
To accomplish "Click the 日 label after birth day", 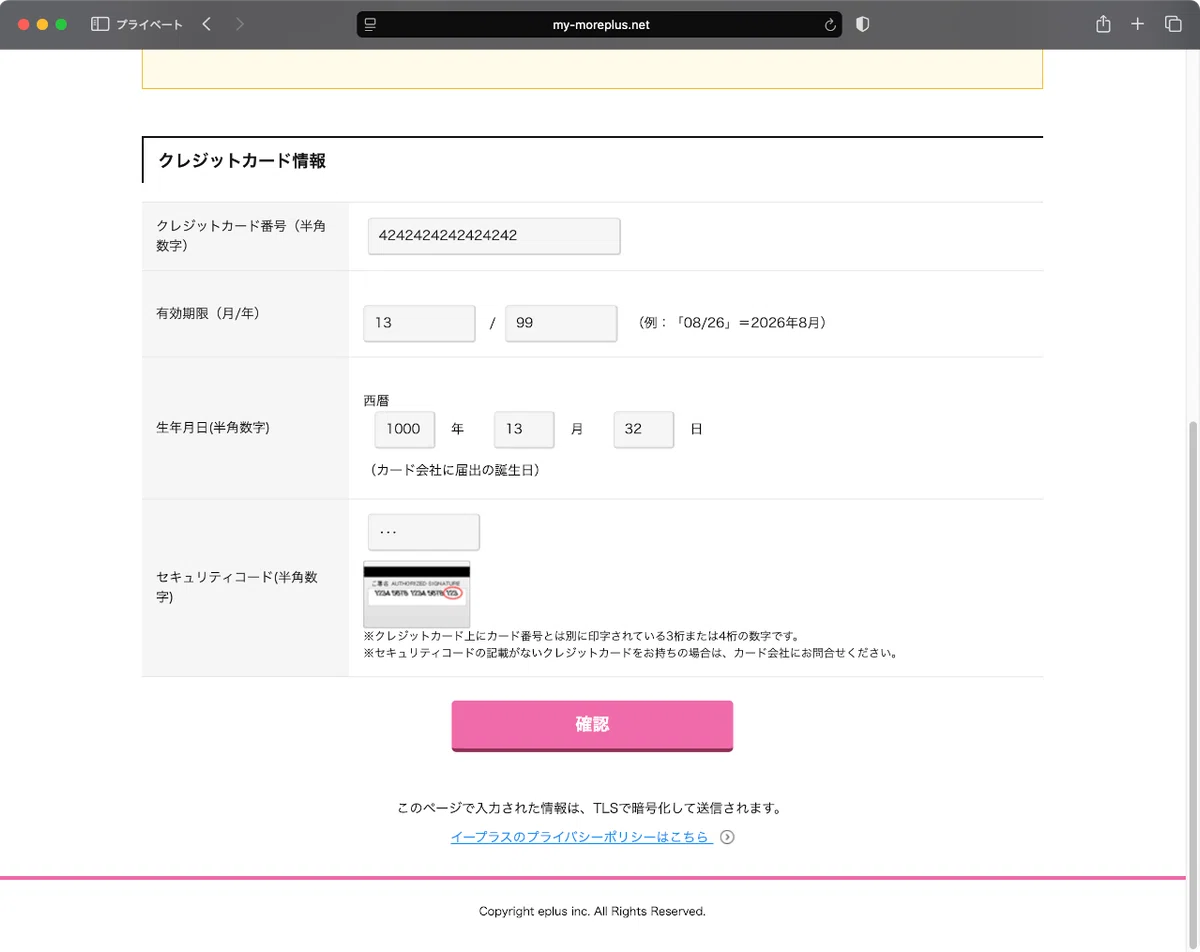I will 697,429.
